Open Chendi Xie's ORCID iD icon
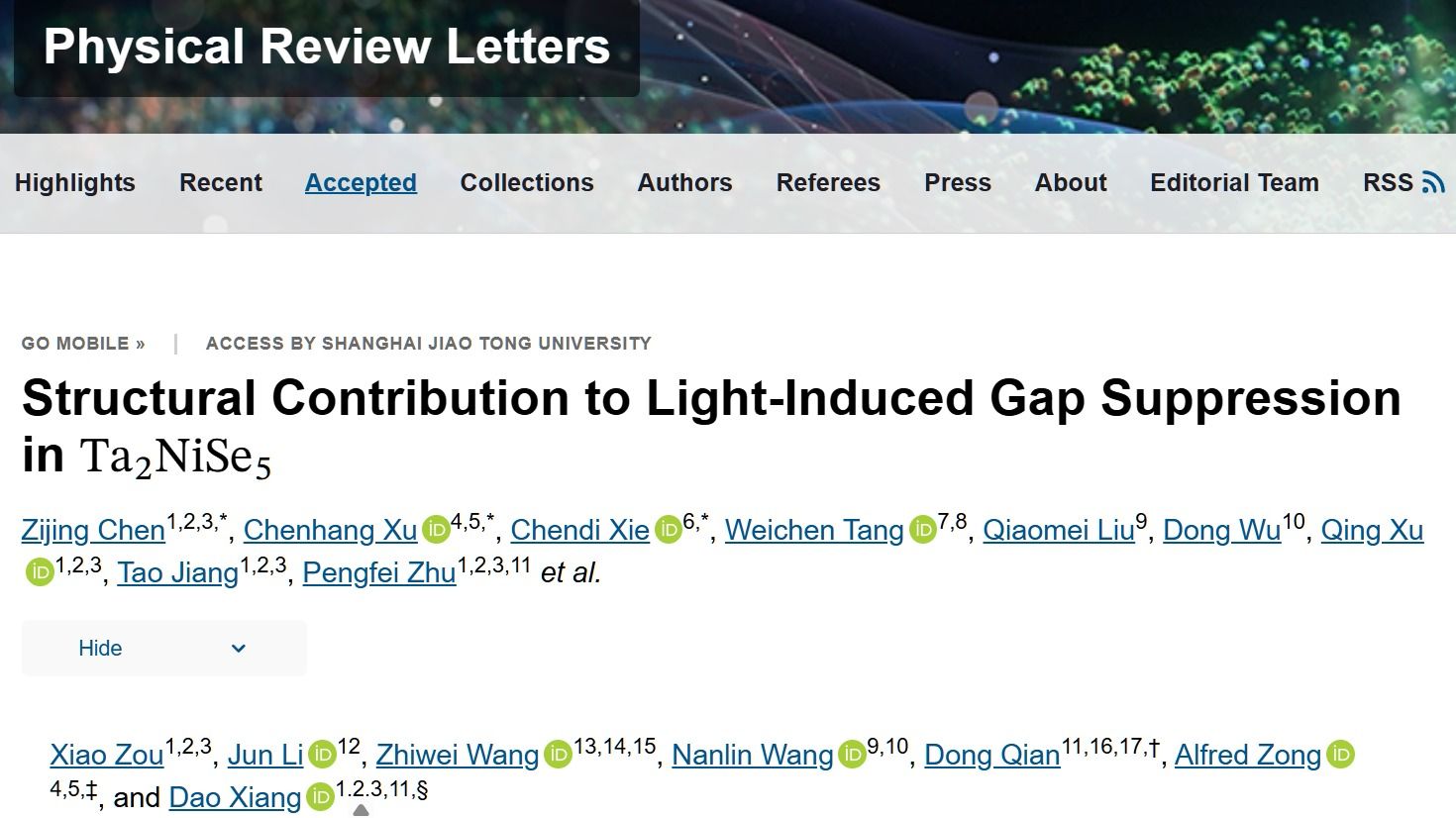Screen dimensions: 1456x818 (668, 530)
